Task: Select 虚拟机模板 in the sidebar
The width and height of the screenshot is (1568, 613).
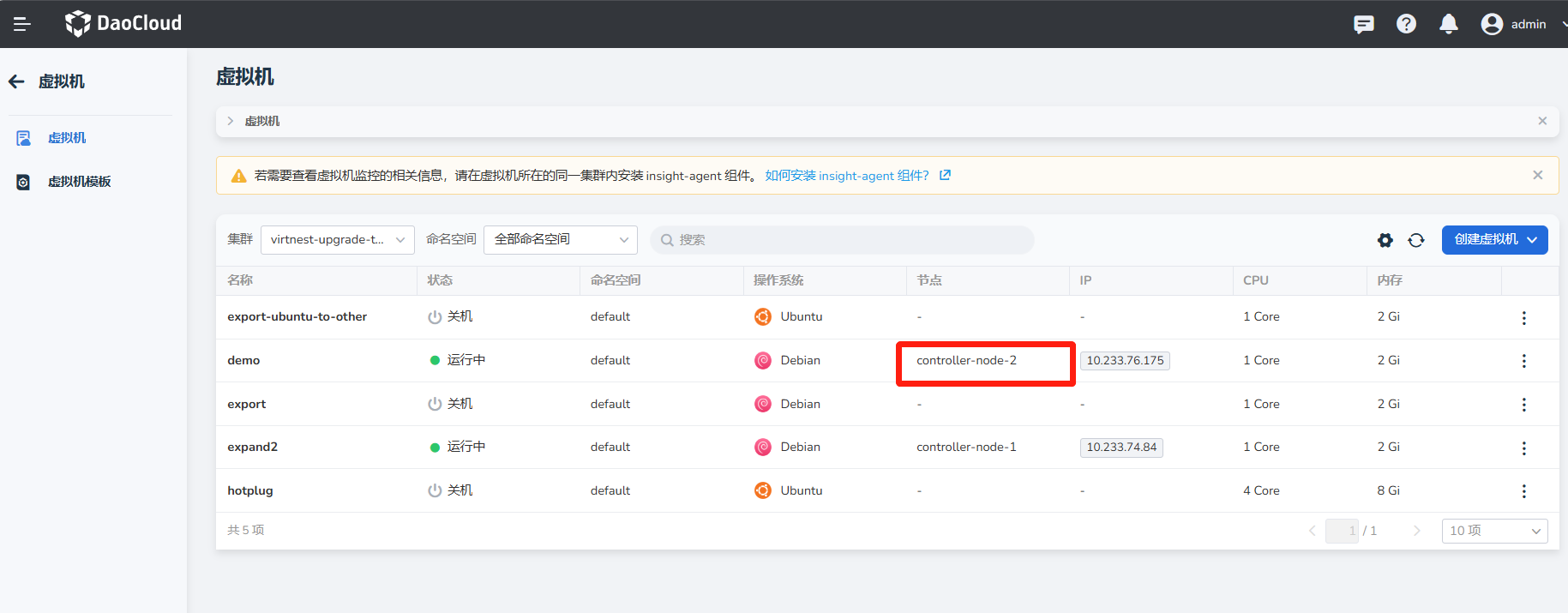Action: pos(79,182)
